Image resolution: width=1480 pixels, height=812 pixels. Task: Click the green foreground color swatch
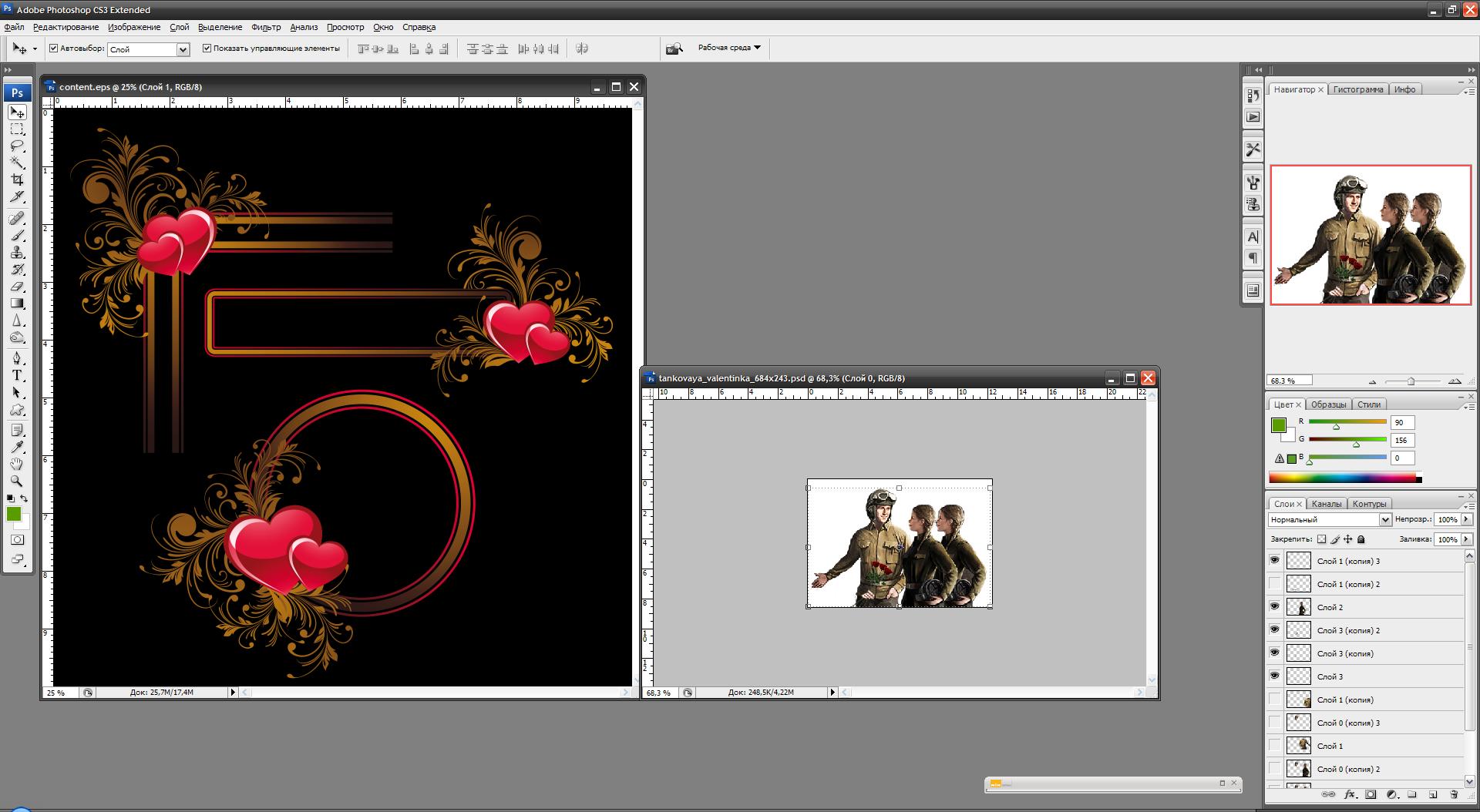coord(14,515)
